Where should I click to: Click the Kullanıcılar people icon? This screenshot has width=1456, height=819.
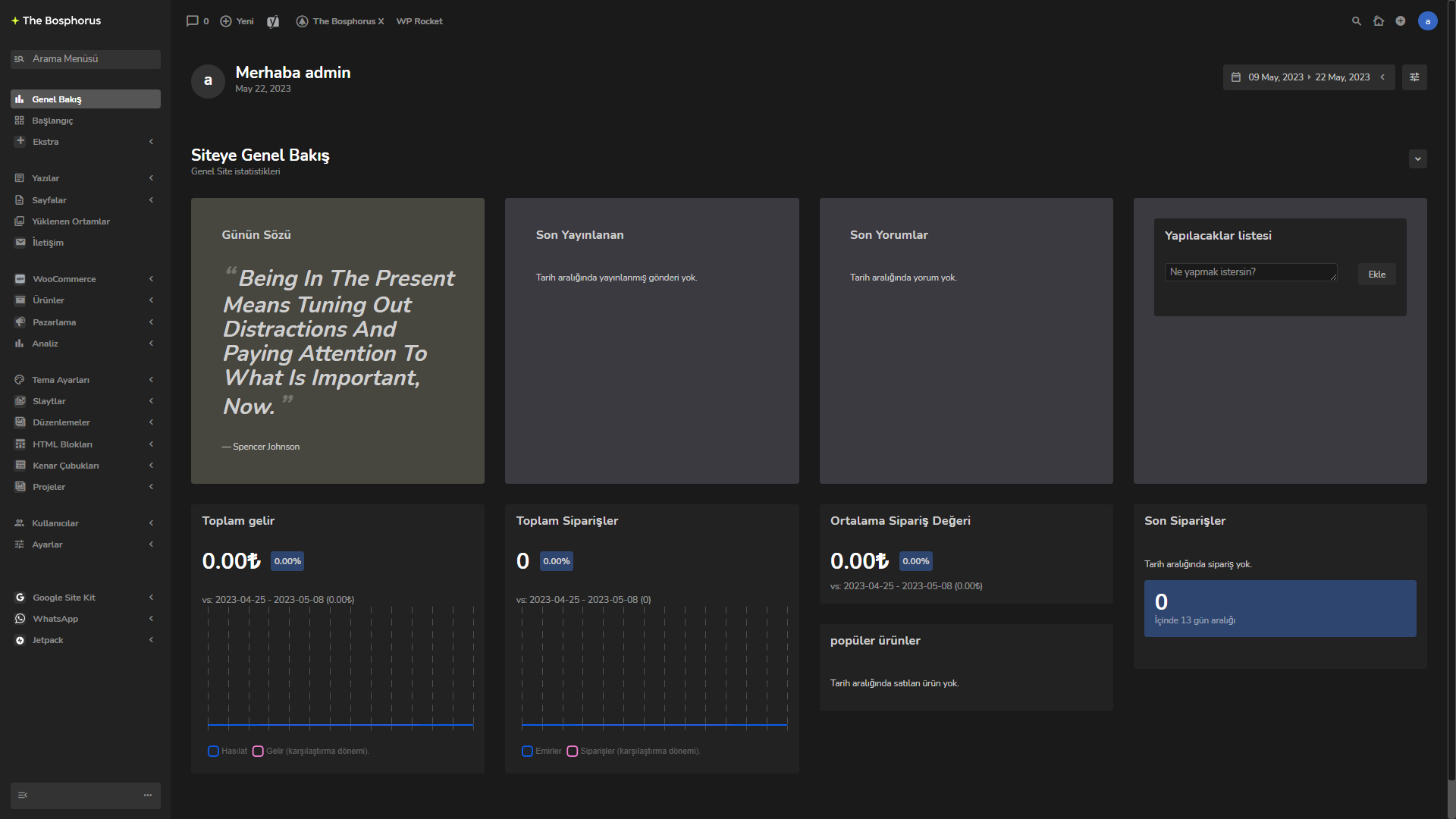[20, 523]
